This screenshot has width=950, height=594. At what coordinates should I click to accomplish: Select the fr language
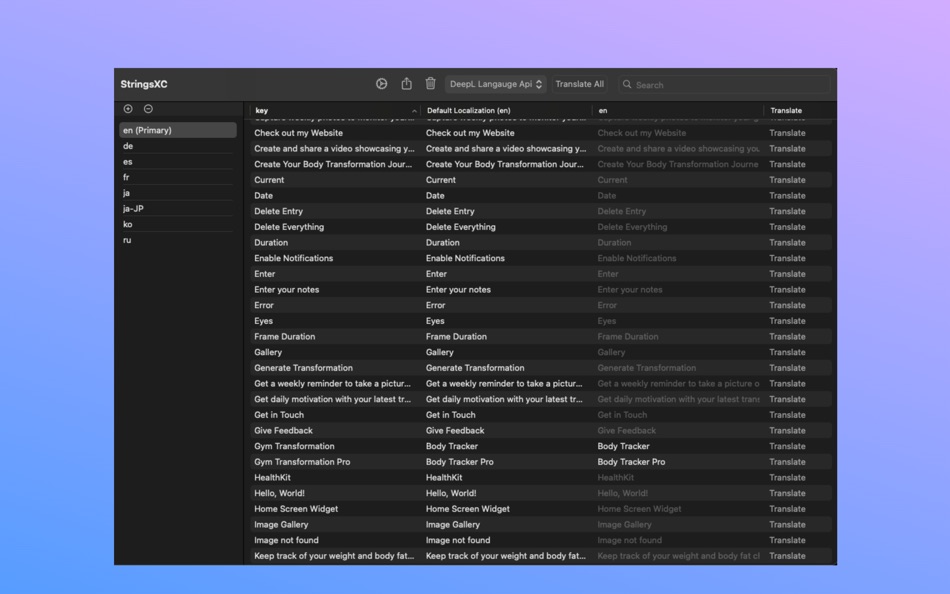(178, 178)
